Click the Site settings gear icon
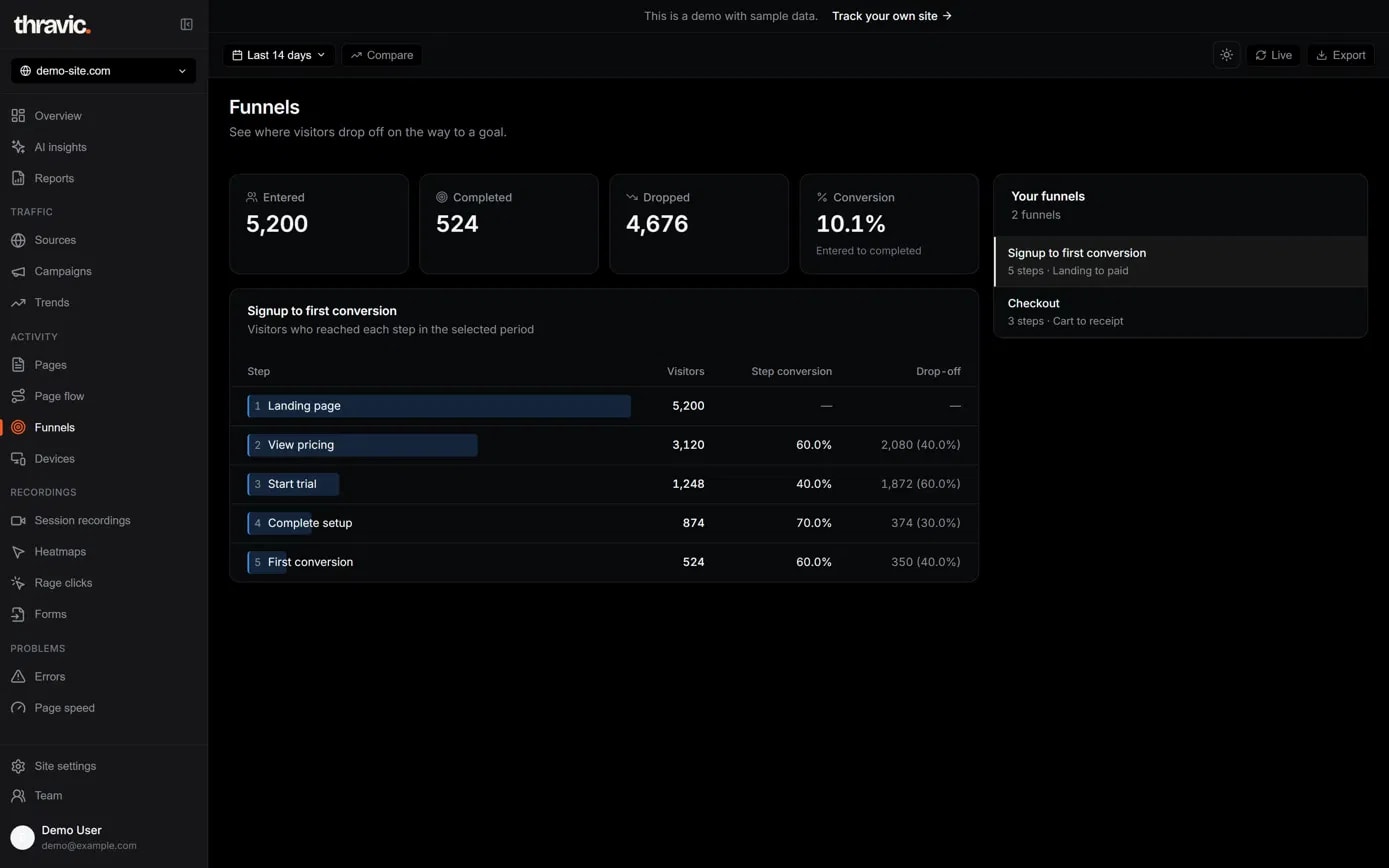Viewport: 1389px width, 868px height. pos(18,766)
